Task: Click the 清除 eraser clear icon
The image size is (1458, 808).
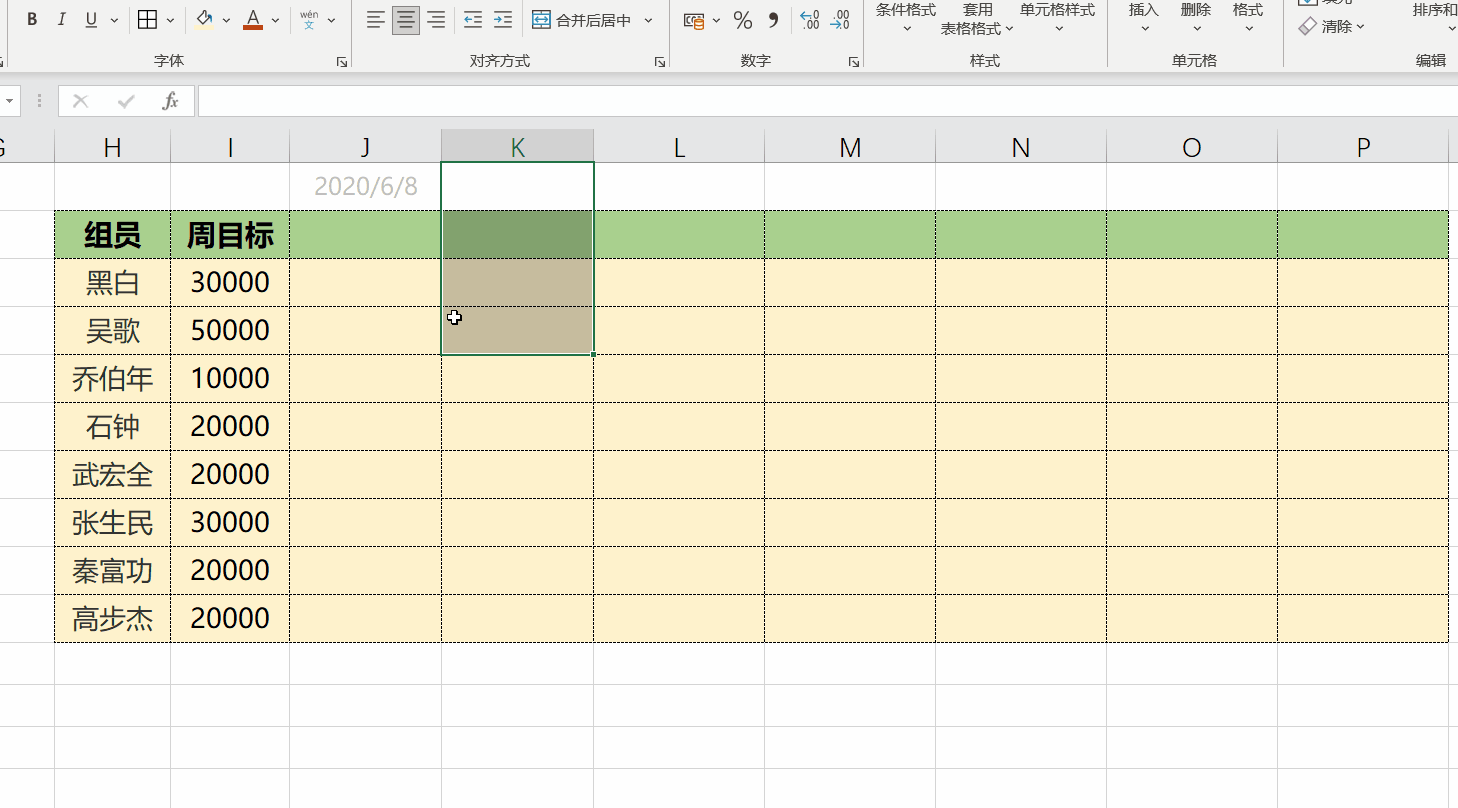Action: [x=1331, y=27]
